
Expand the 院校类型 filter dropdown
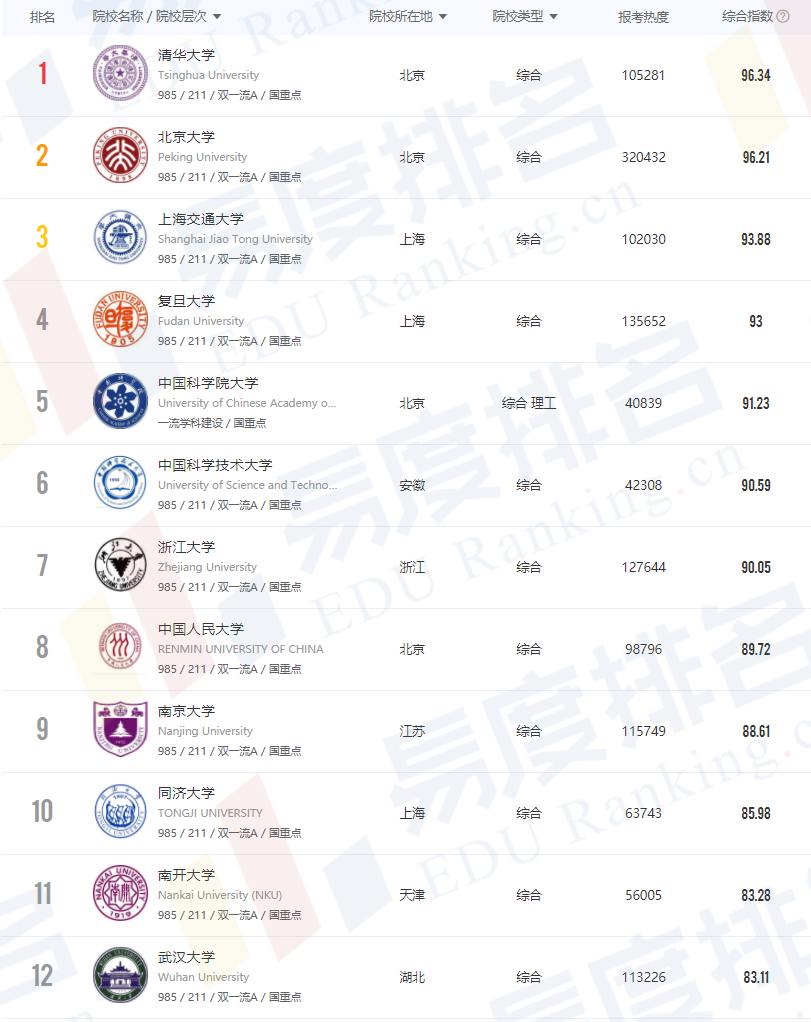pyautogui.click(x=553, y=17)
